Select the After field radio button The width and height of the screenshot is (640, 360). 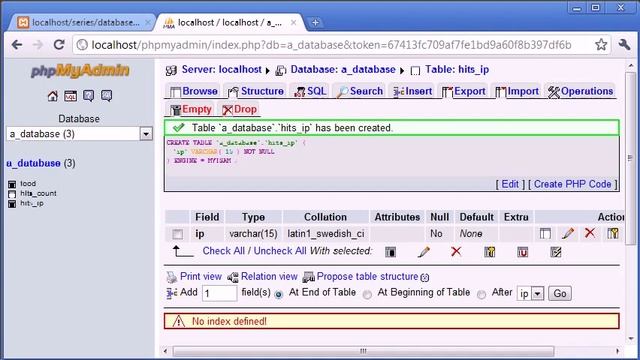click(482, 294)
